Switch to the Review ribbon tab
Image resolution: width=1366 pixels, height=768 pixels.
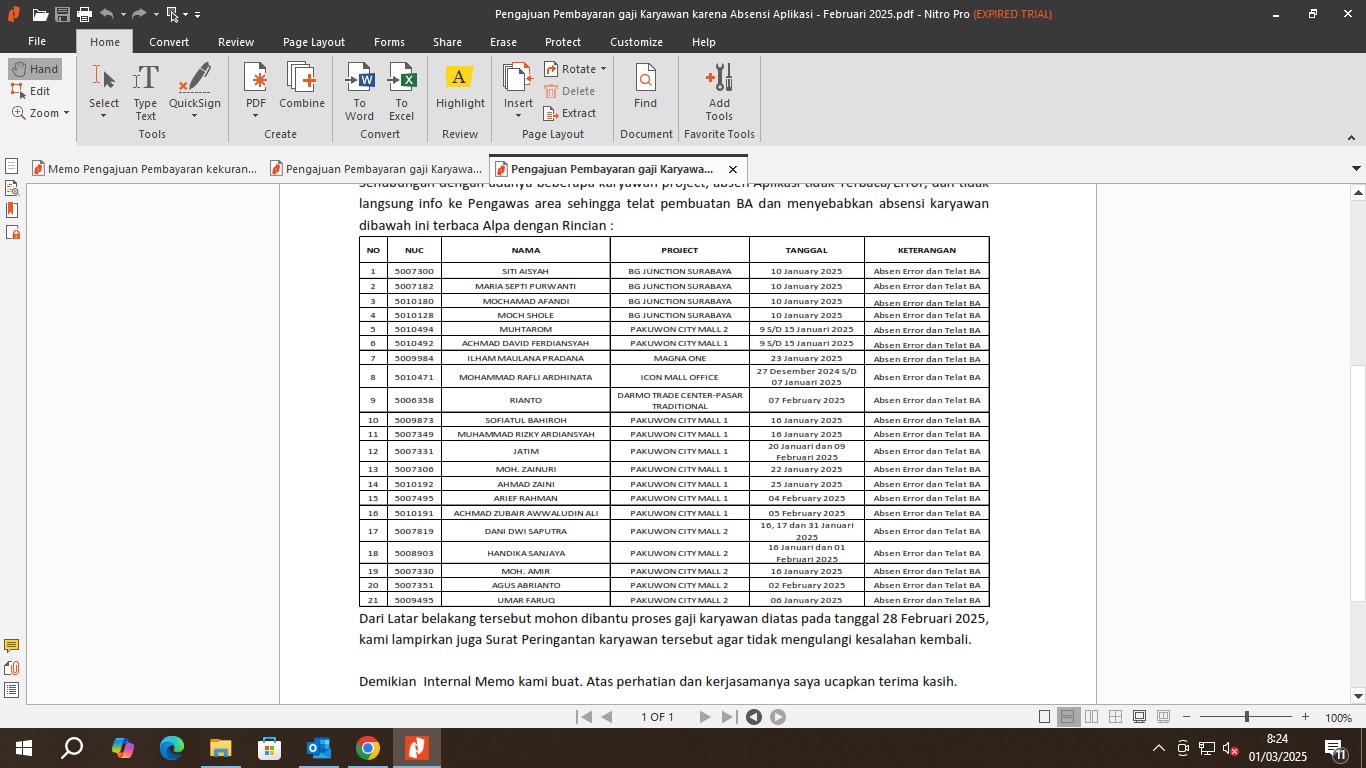click(x=236, y=42)
